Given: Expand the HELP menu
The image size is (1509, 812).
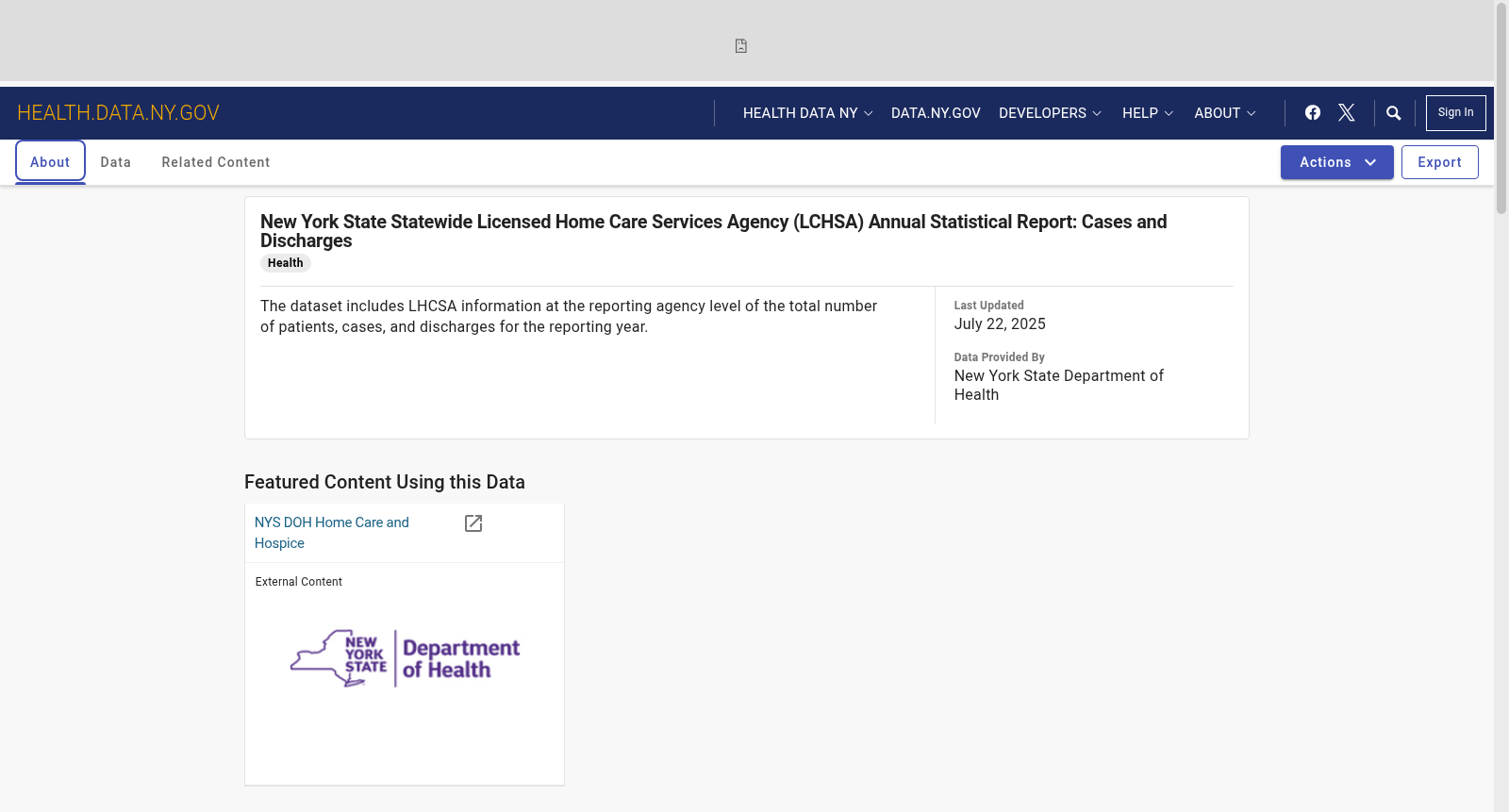Looking at the screenshot, I should click(x=1148, y=113).
